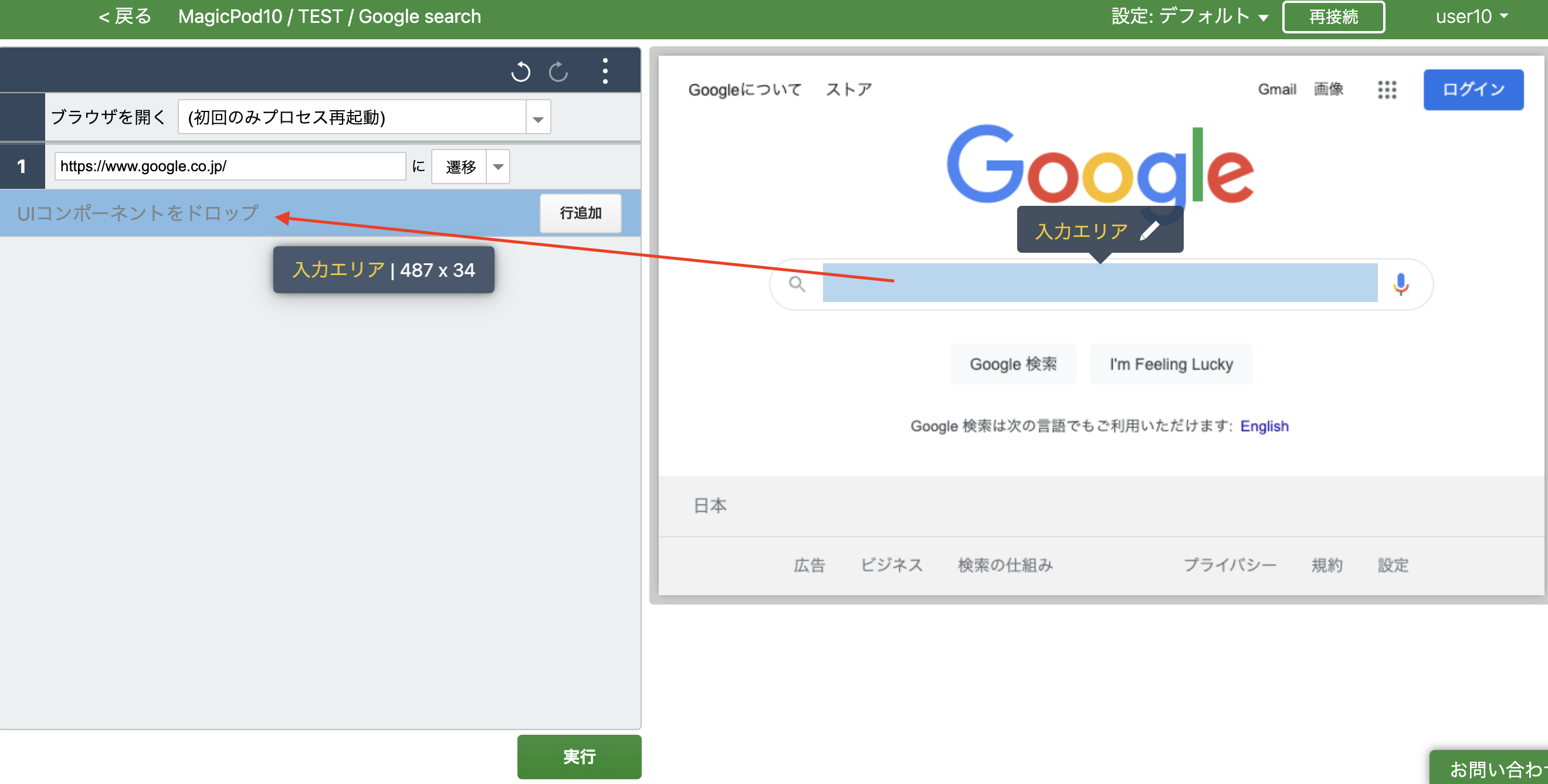Click the MagicPod10 / TEST / Google search title
1548x784 pixels.
click(329, 17)
